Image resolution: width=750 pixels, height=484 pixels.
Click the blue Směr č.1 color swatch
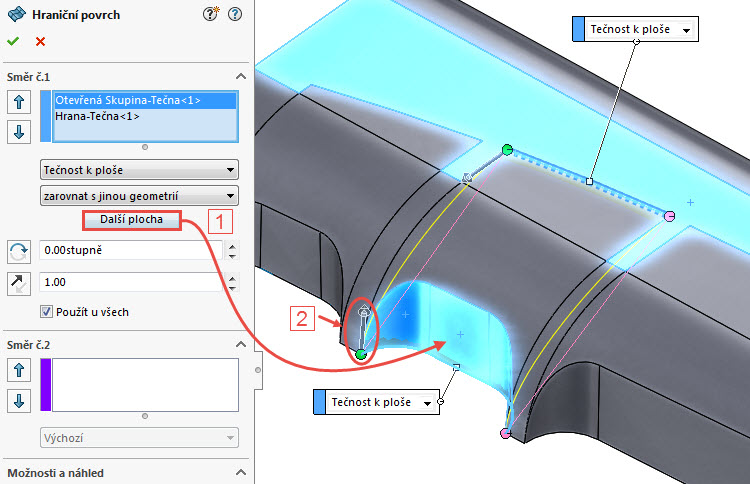[x=46, y=116]
